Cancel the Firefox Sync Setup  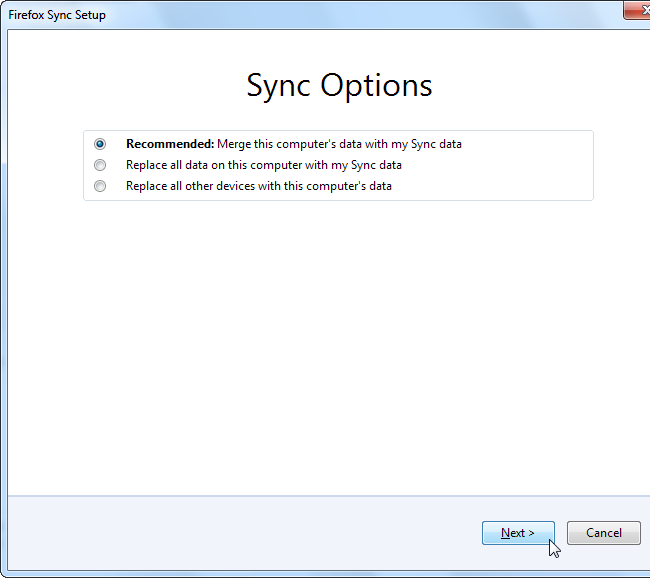[x=604, y=533]
